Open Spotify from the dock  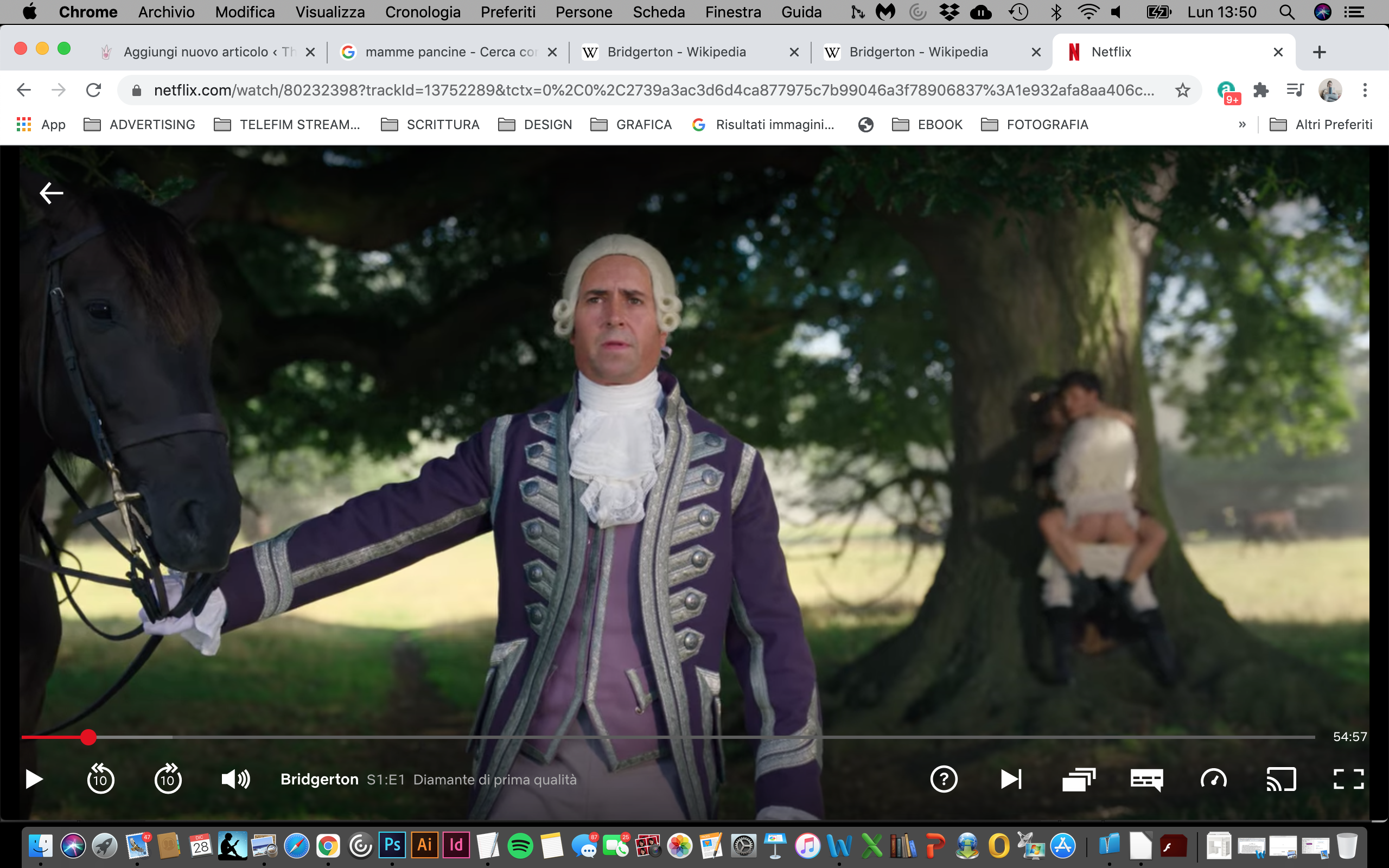point(520,846)
